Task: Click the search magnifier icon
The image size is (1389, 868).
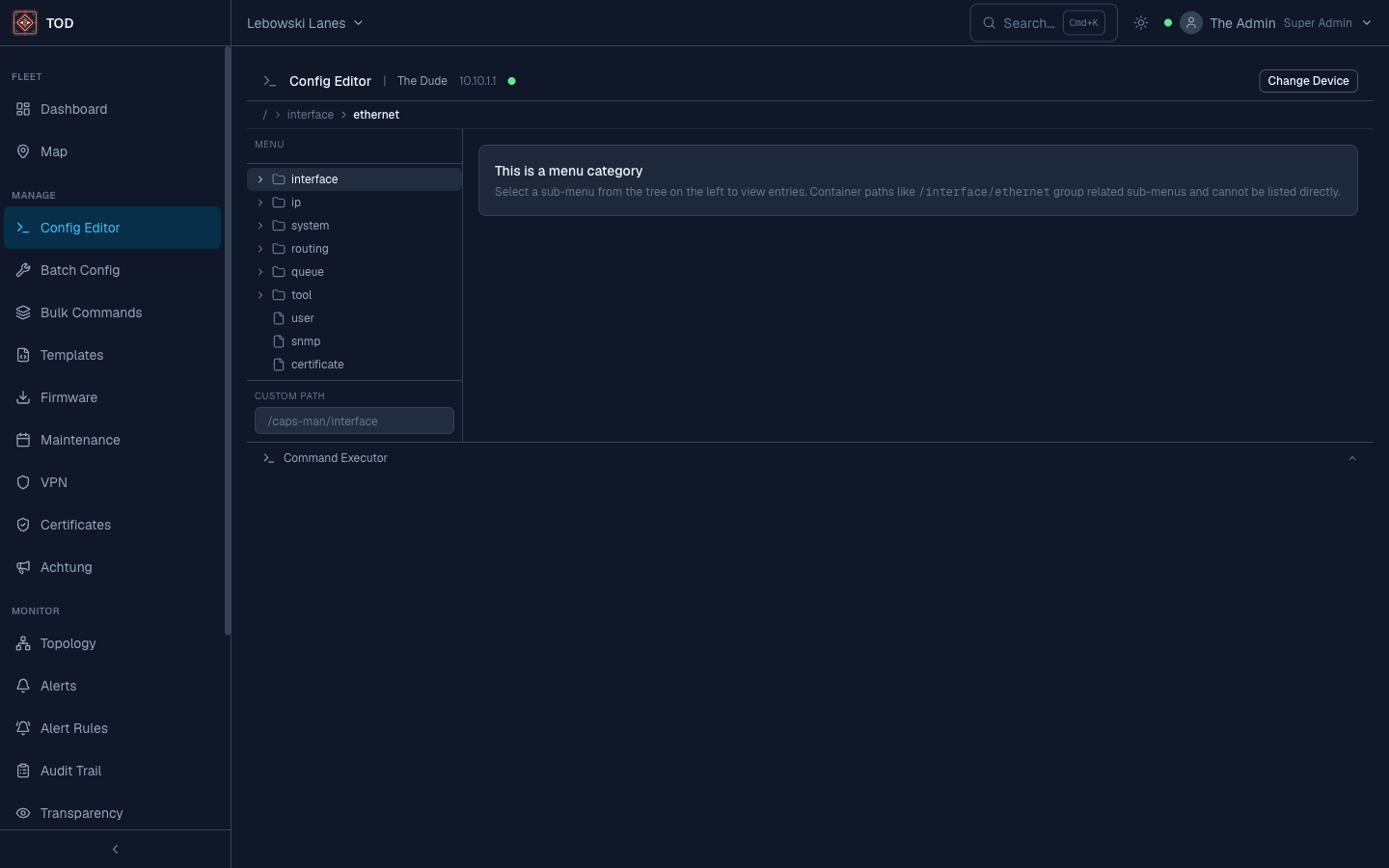Action: (989, 23)
